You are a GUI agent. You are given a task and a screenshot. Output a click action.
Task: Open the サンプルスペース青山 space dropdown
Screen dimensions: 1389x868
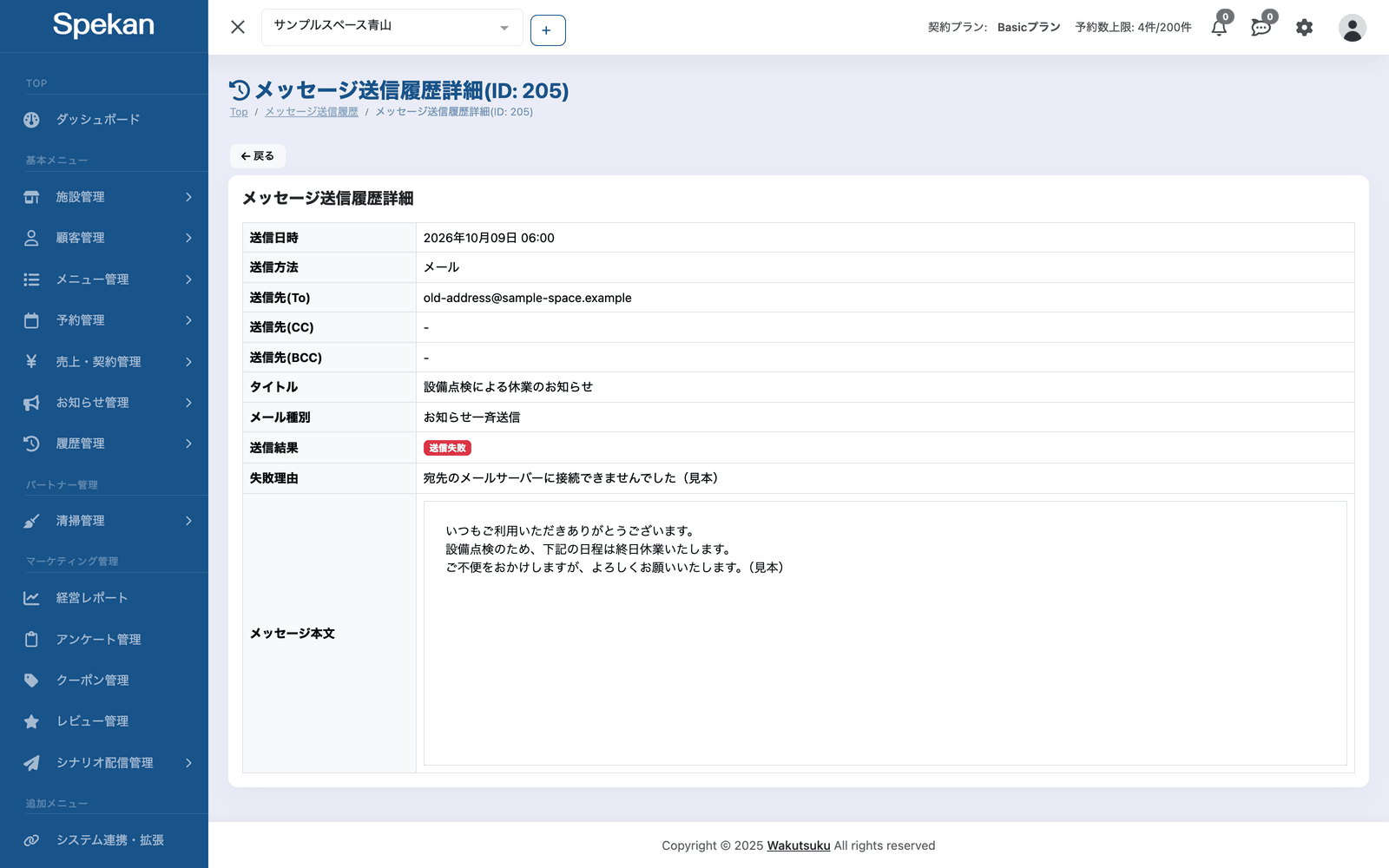(392, 27)
